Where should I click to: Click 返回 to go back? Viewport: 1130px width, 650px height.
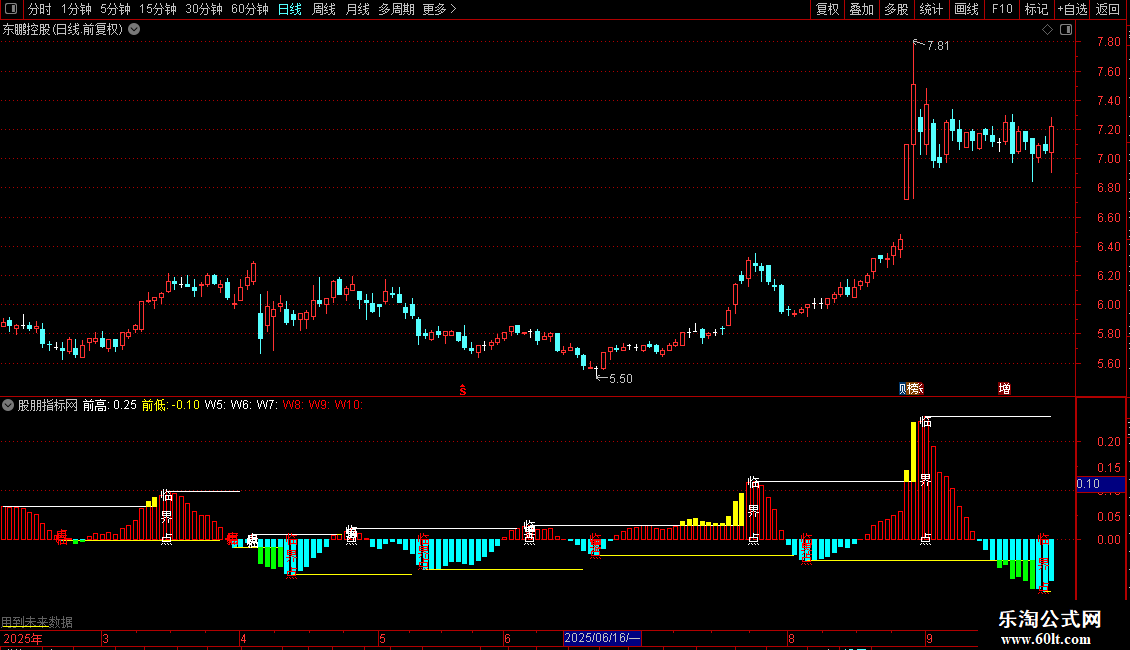coord(1108,9)
